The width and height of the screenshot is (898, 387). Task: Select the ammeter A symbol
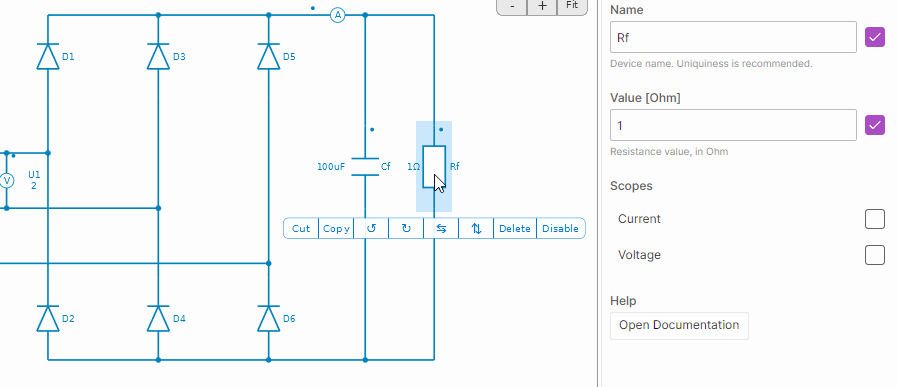[x=338, y=15]
